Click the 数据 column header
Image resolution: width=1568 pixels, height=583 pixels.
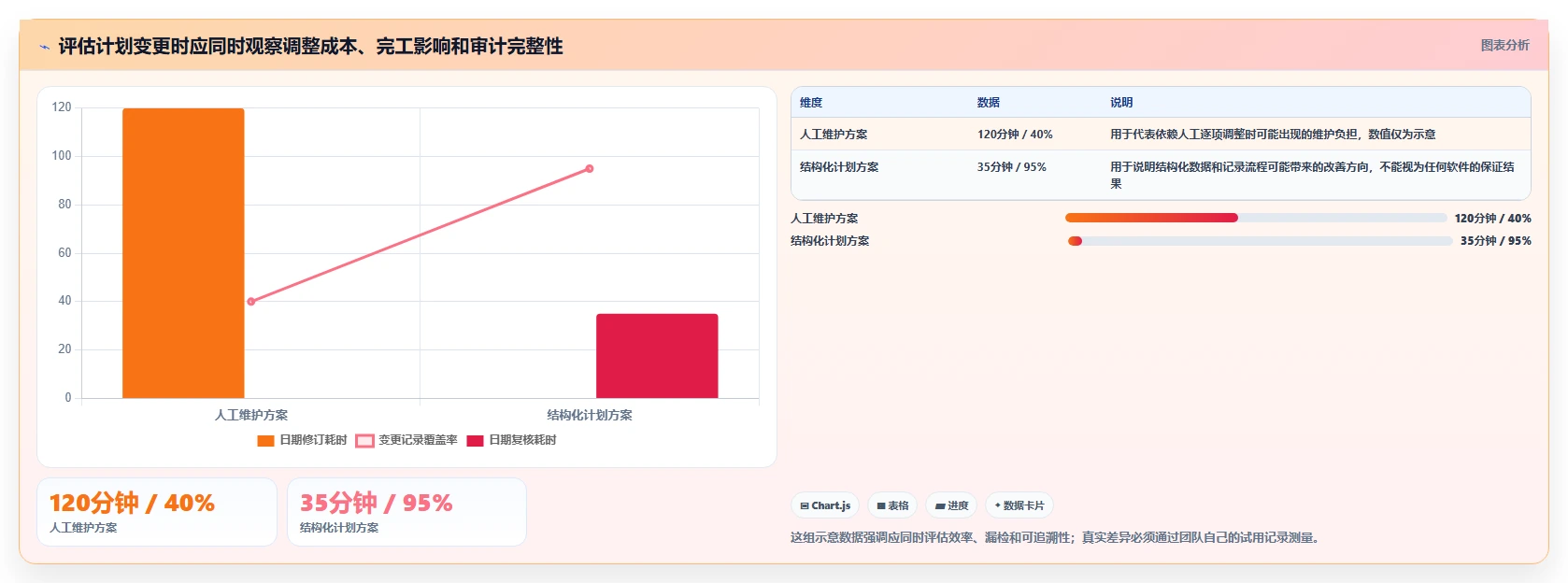[x=989, y=103]
